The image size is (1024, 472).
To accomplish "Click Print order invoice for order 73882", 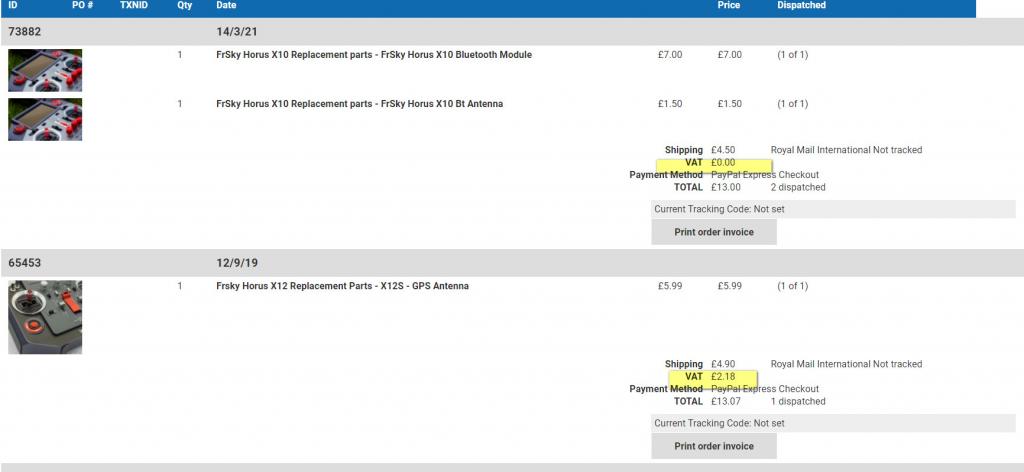I will (x=714, y=232).
